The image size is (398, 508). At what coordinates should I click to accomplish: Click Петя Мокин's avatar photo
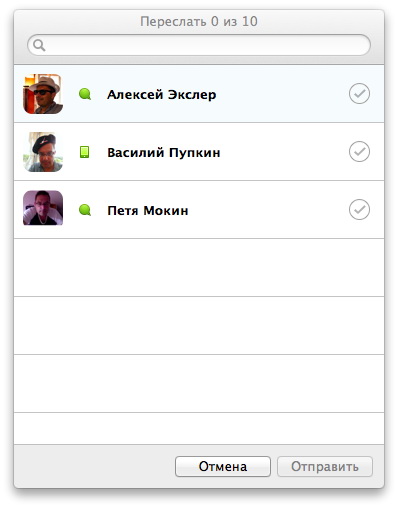point(43,208)
